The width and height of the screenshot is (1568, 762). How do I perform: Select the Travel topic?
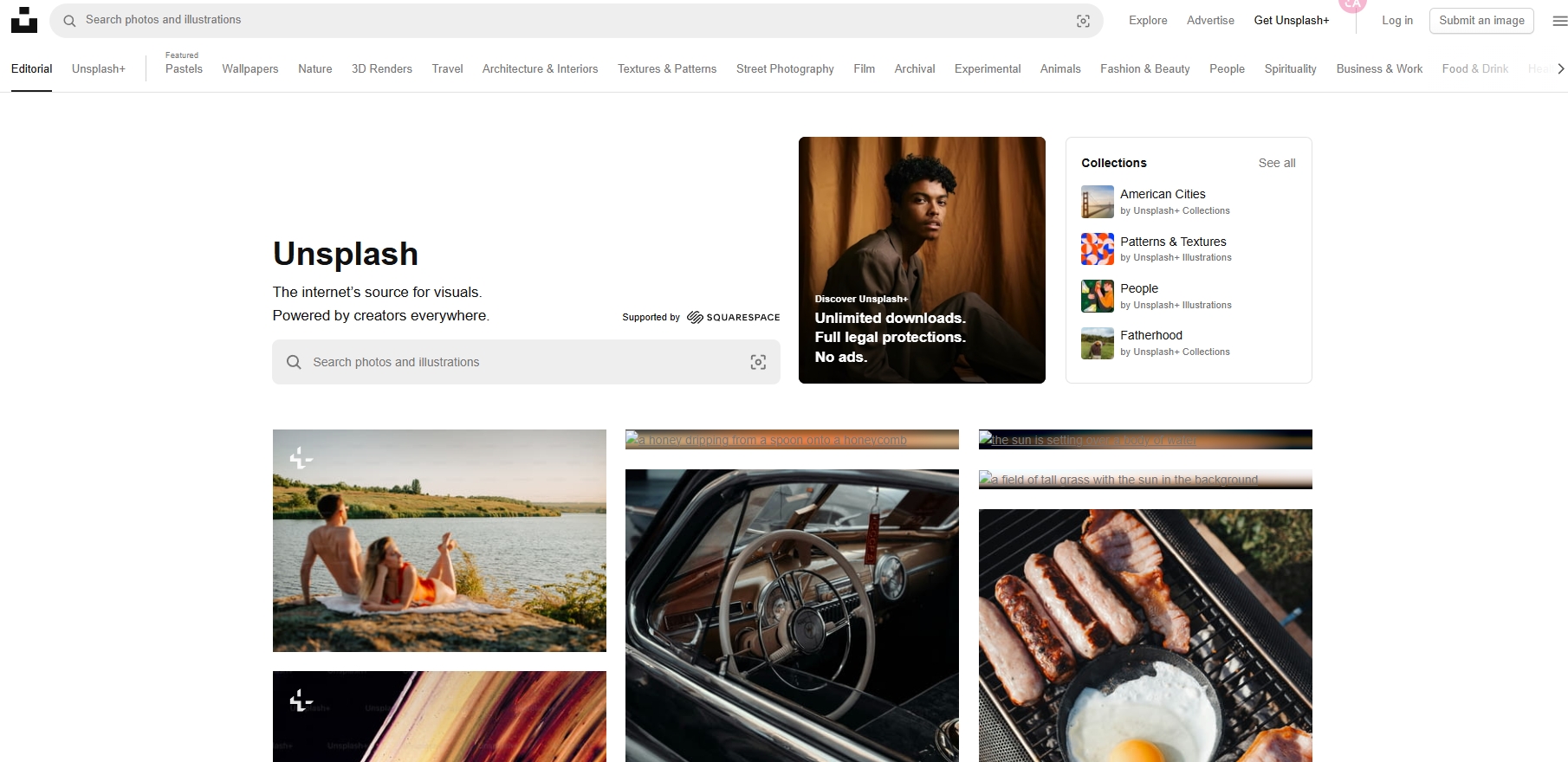[x=448, y=69]
